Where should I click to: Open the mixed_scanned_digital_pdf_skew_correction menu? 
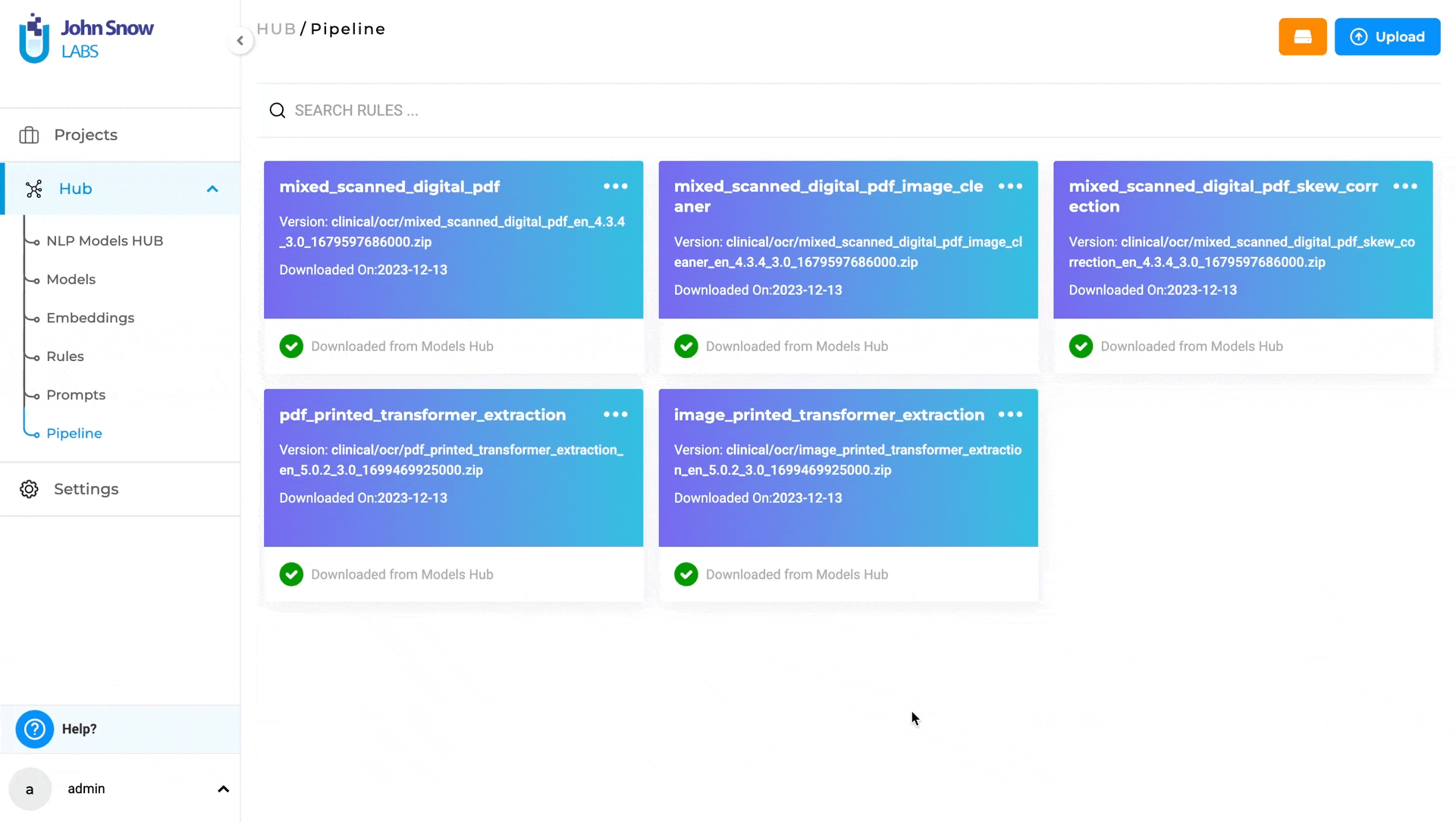1407,186
